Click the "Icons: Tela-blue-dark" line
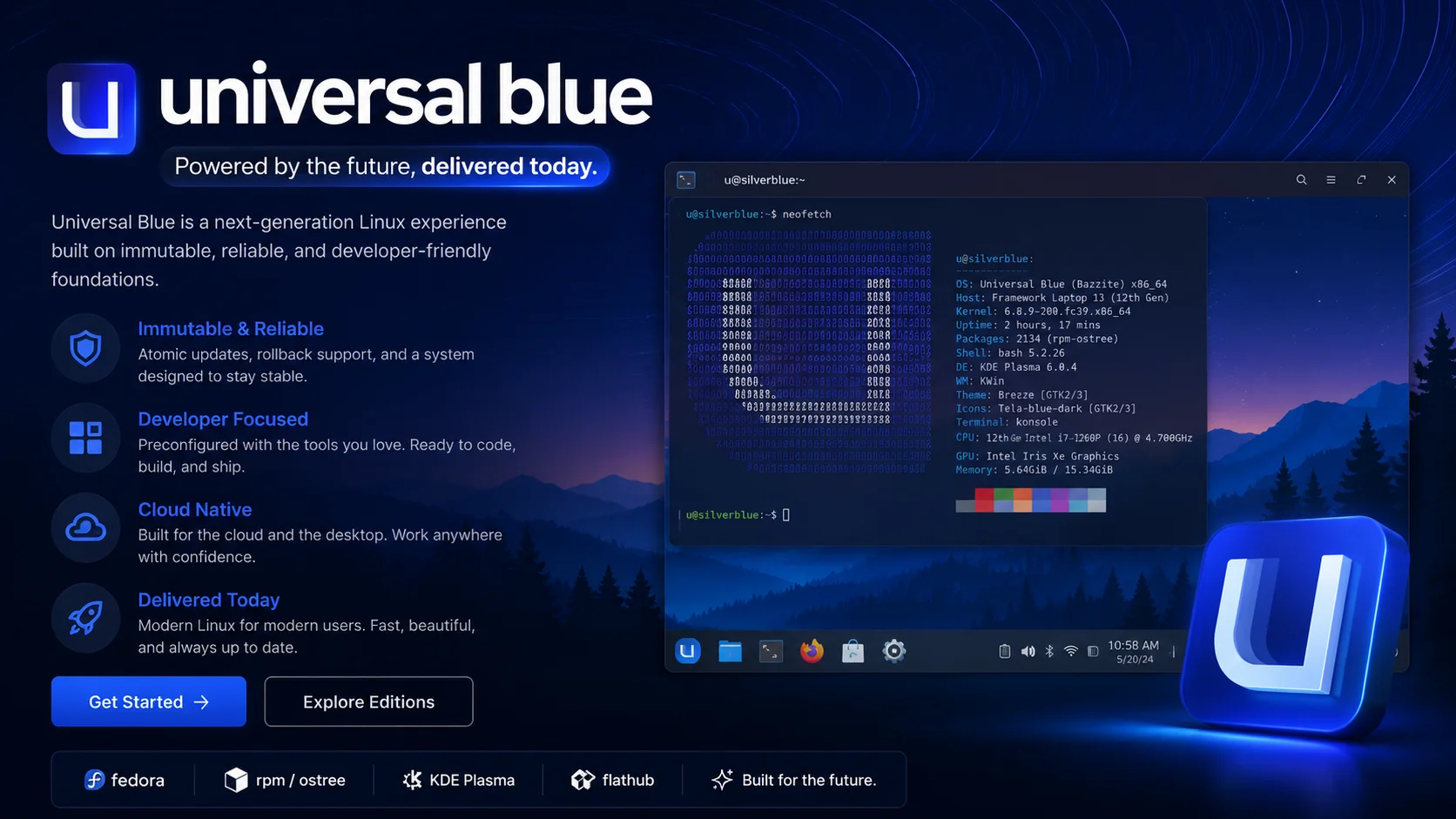Screen dimensions: 1456x819 click(1045, 409)
